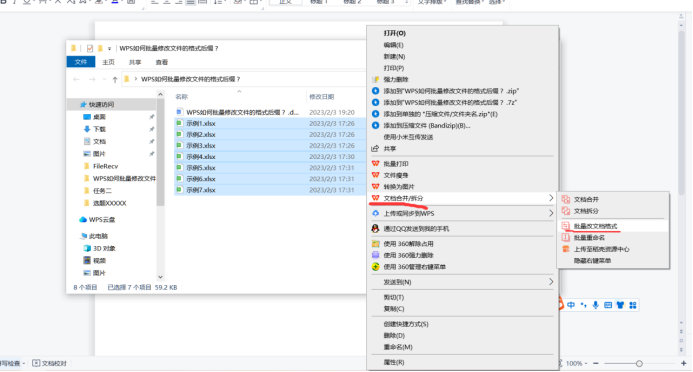Switch to the 共享 ribbon tab in Explorer
693x372 pixels.
(135, 62)
